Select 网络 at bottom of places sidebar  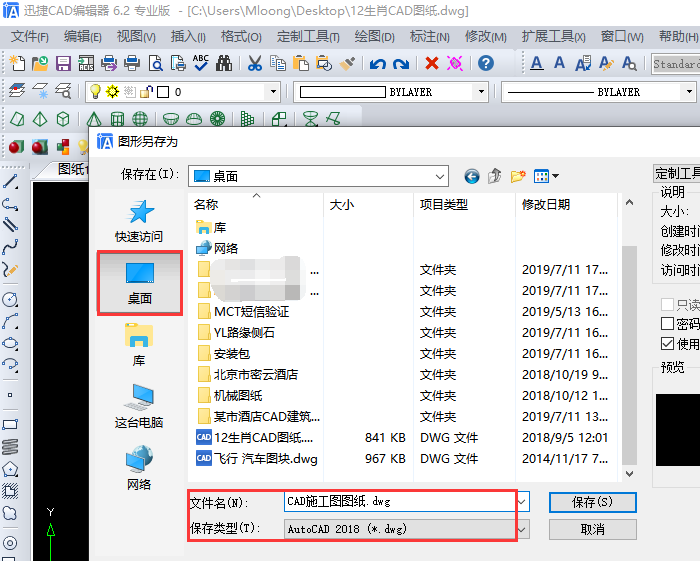[x=139, y=468]
